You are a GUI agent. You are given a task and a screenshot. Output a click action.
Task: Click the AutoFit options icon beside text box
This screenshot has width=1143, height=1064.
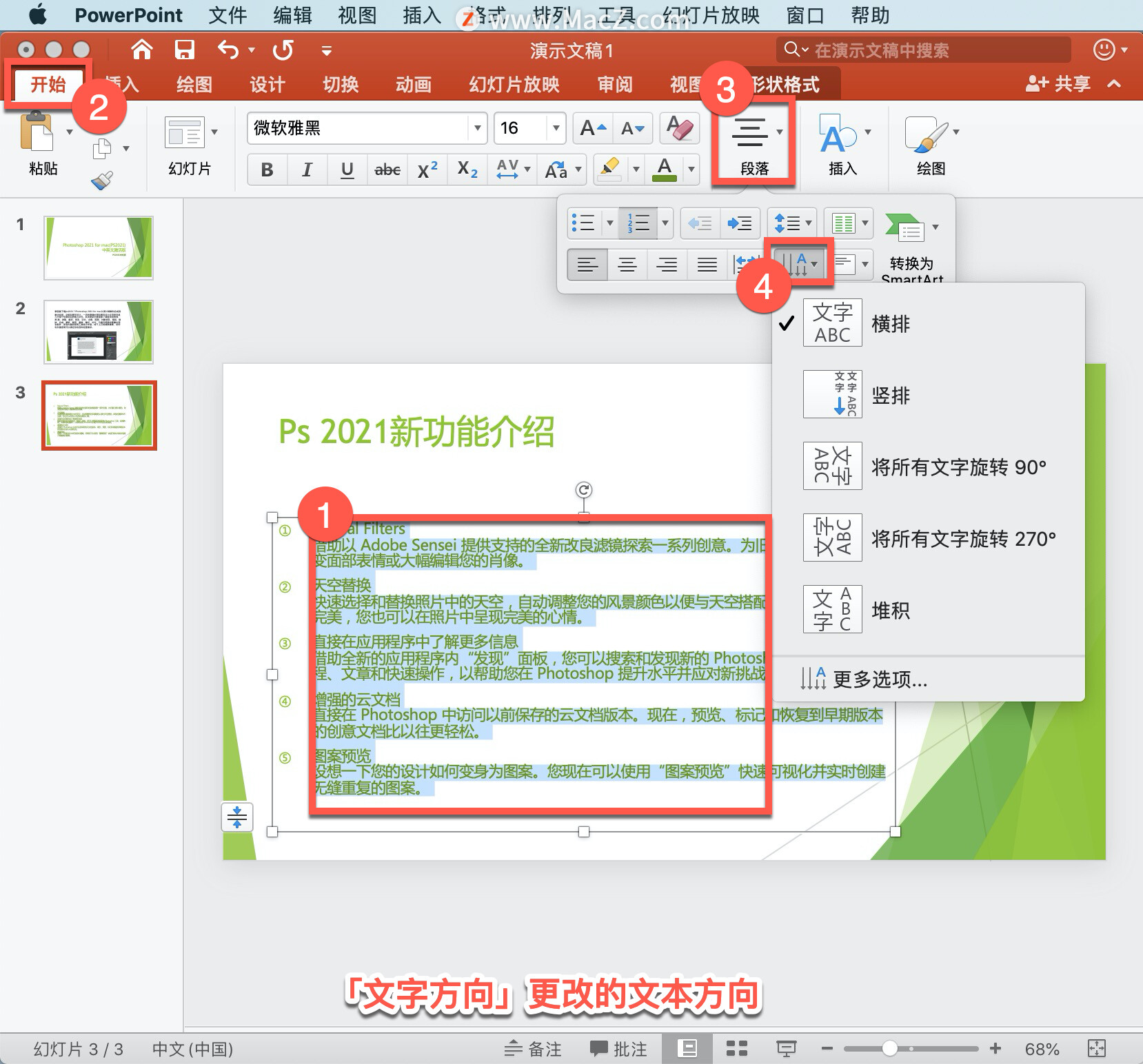click(237, 817)
